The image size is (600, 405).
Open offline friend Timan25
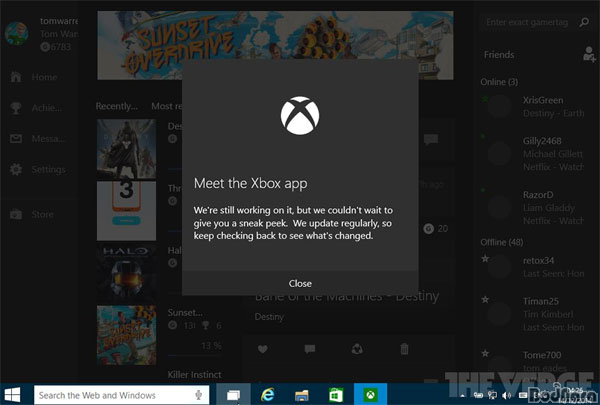[x=534, y=314]
